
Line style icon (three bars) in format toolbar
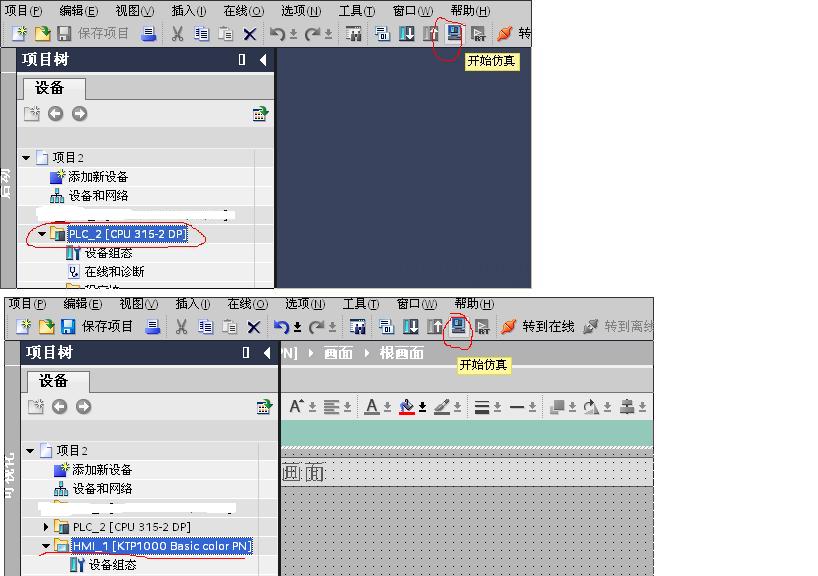point(482,407)
